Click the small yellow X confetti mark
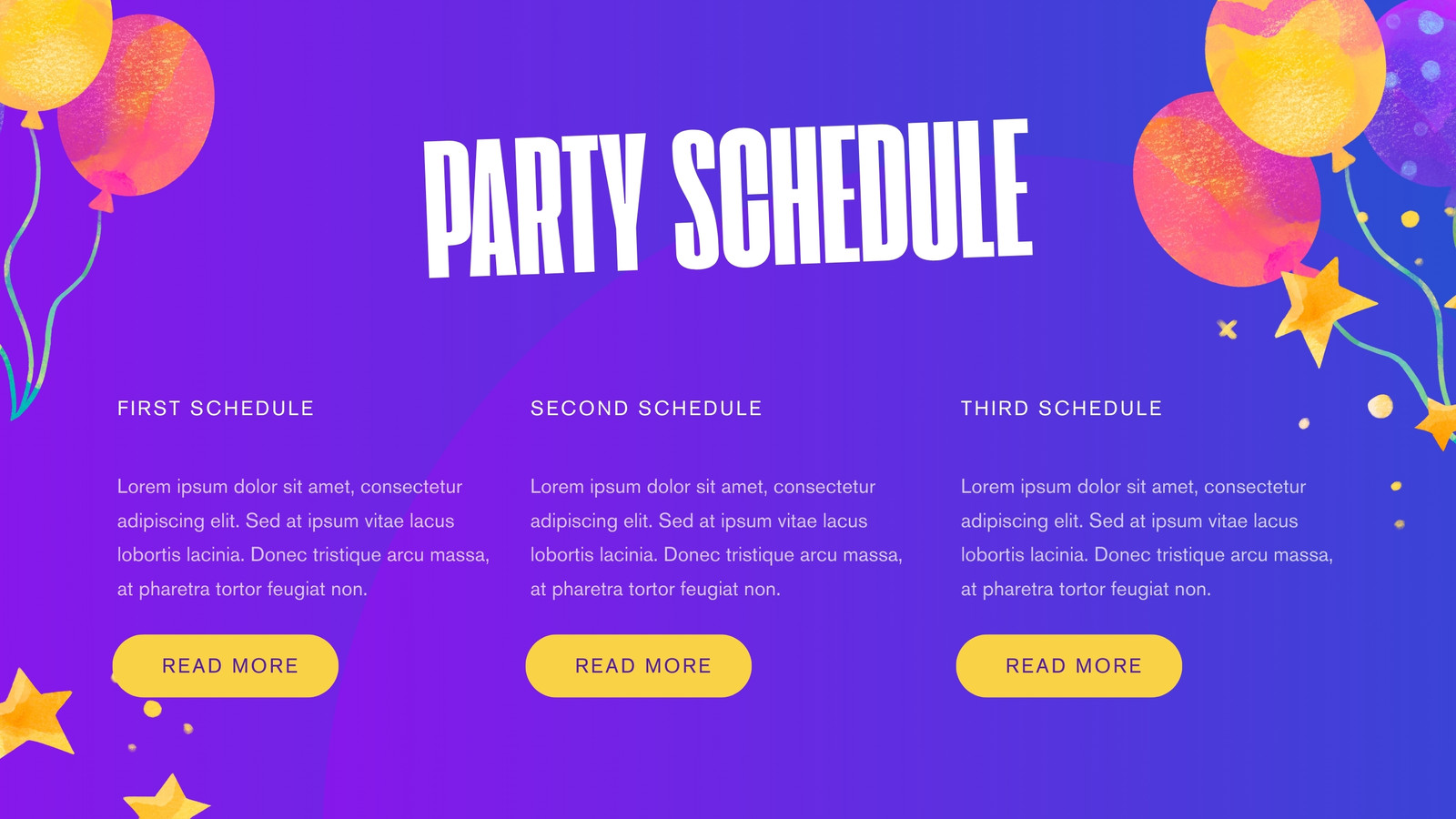The width and height of the screenshot is (1456, 819). coord(1228,329)
